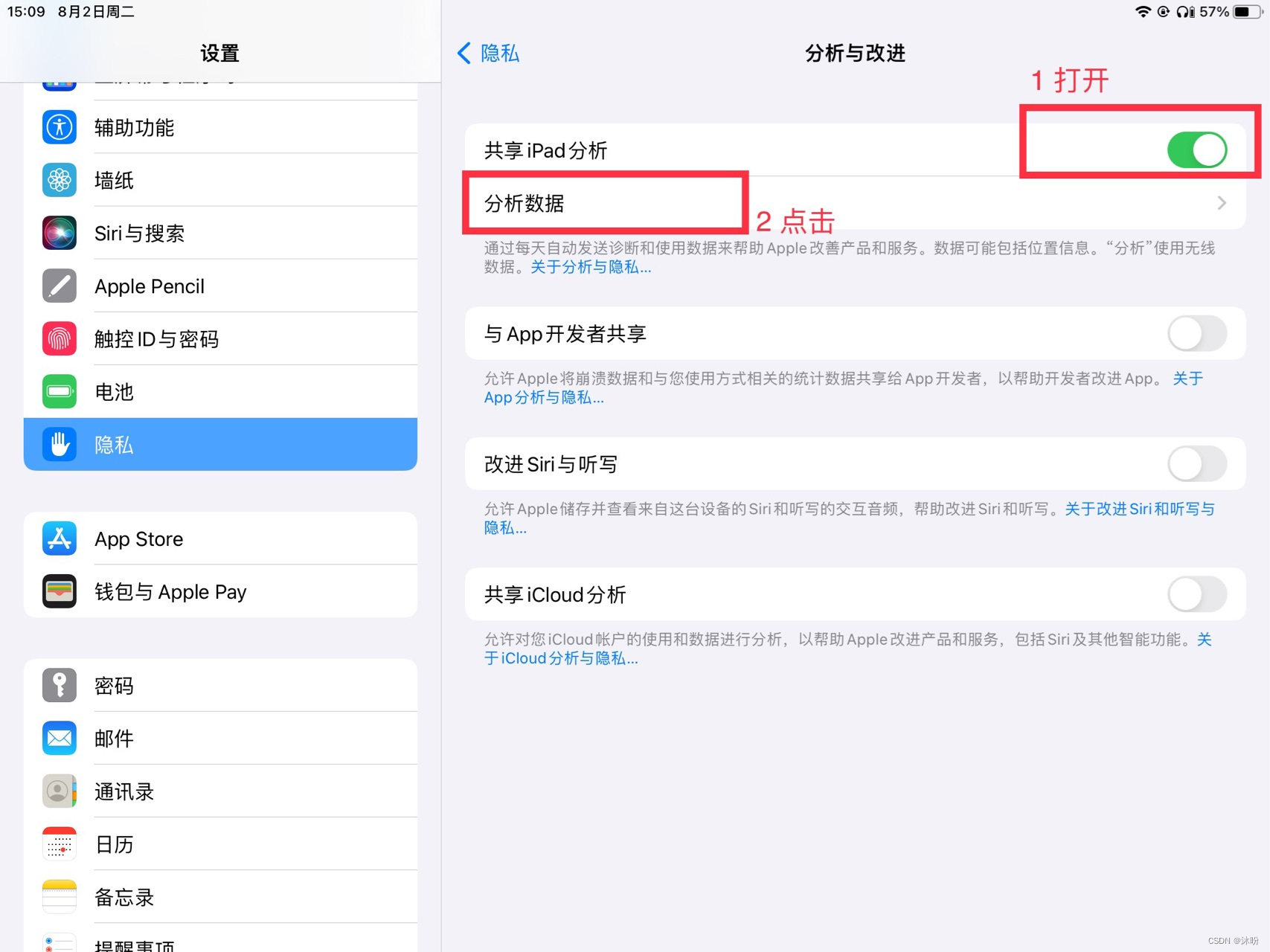Tap the Accessibility icon beside 辅助功能
Viewport: 1270px width, 952px height.
pos(60,127)
